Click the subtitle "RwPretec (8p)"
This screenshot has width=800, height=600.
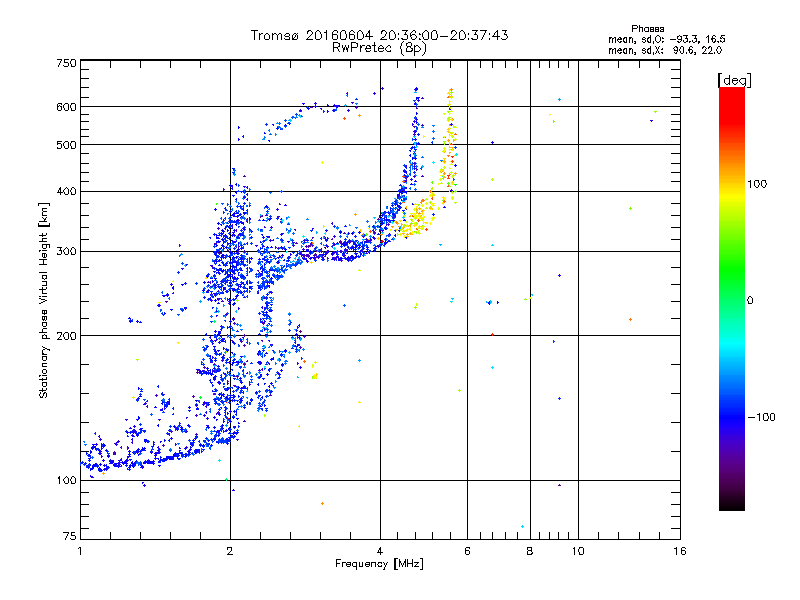tap(379, 48)
